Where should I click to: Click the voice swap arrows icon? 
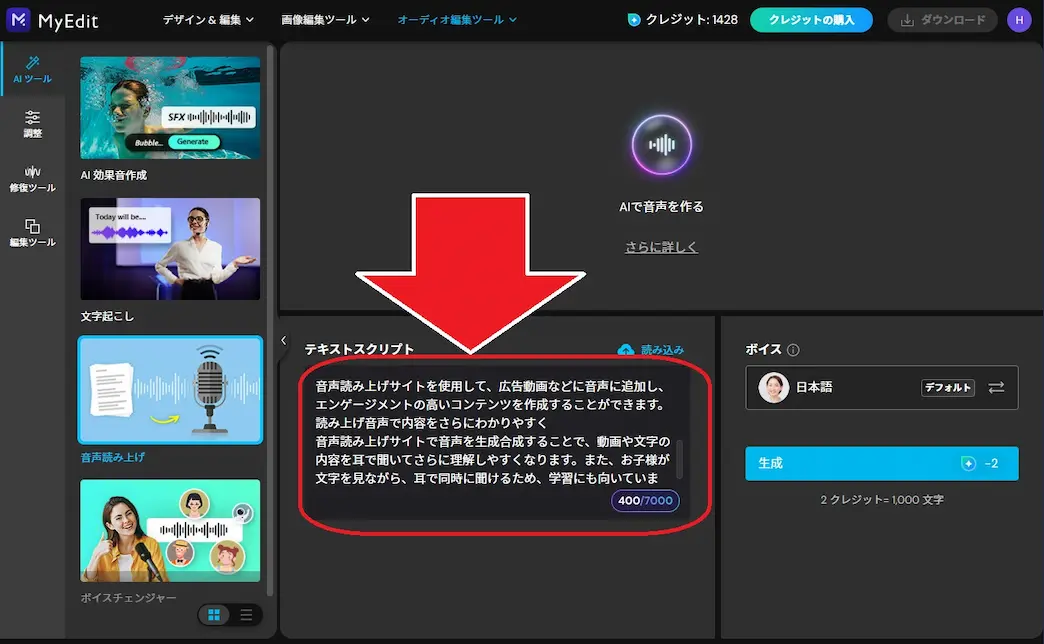coord(996,387)
